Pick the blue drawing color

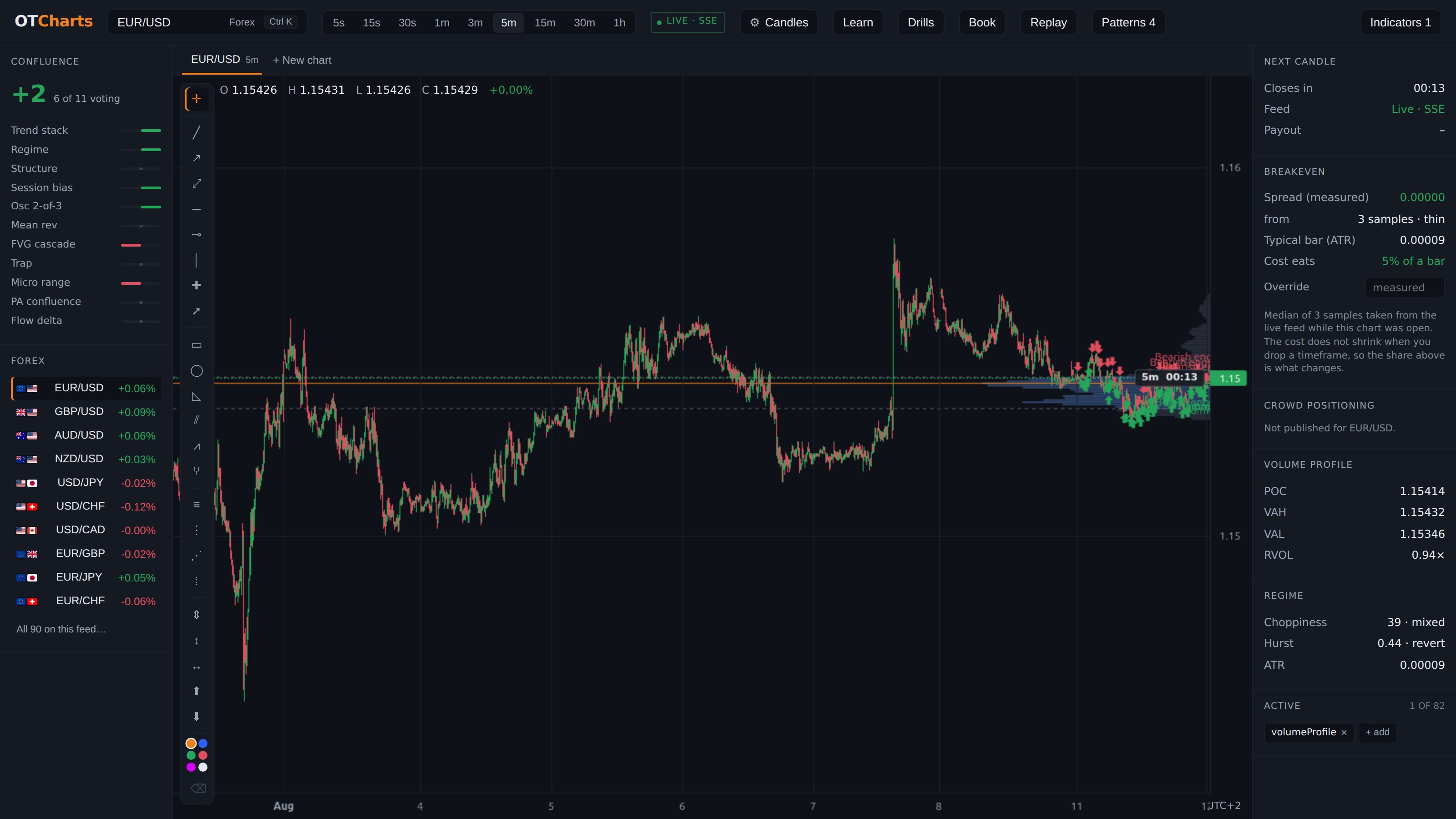(203, 743)
